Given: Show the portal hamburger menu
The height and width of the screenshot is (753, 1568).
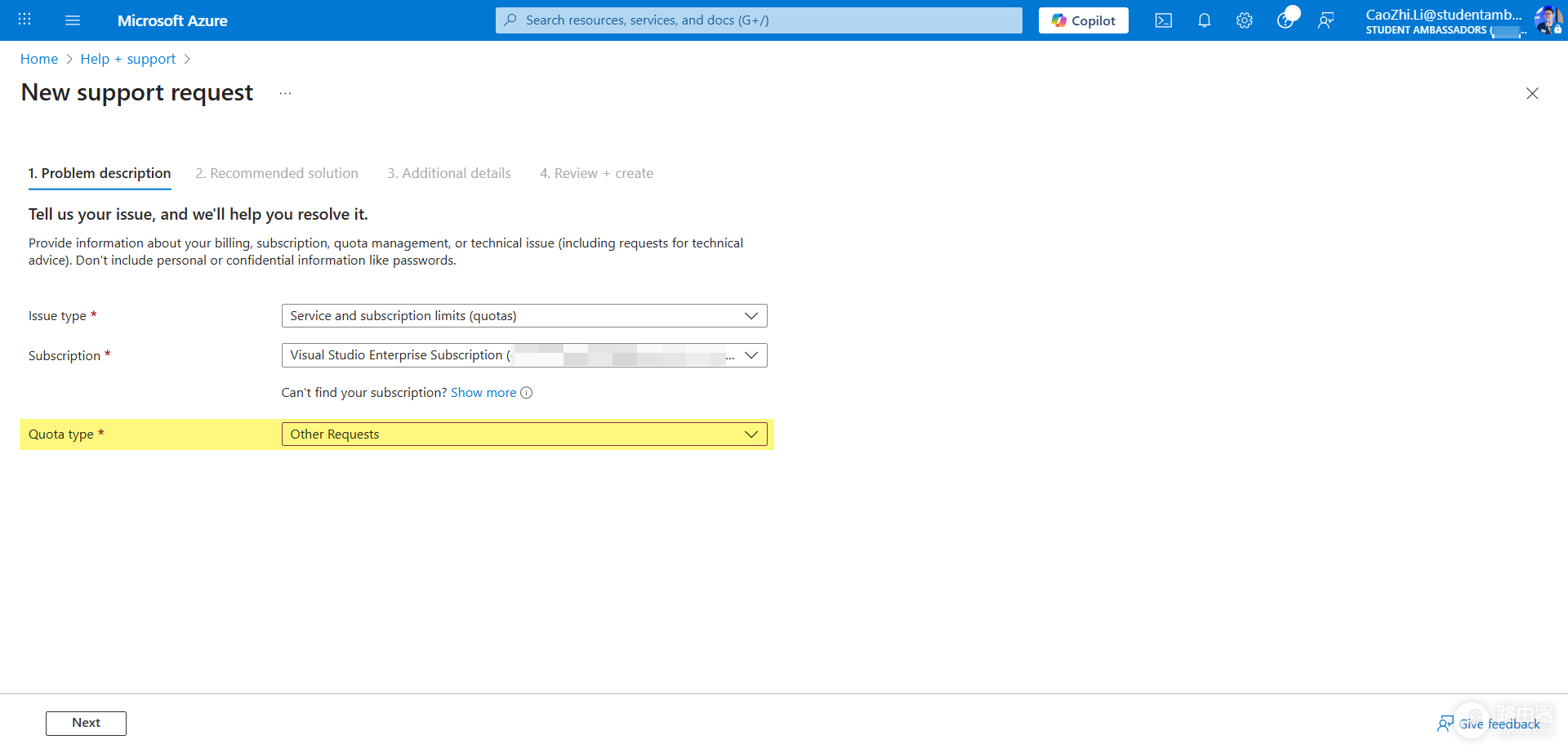Looking at the screenshot, I should click(x=73, y=20).
